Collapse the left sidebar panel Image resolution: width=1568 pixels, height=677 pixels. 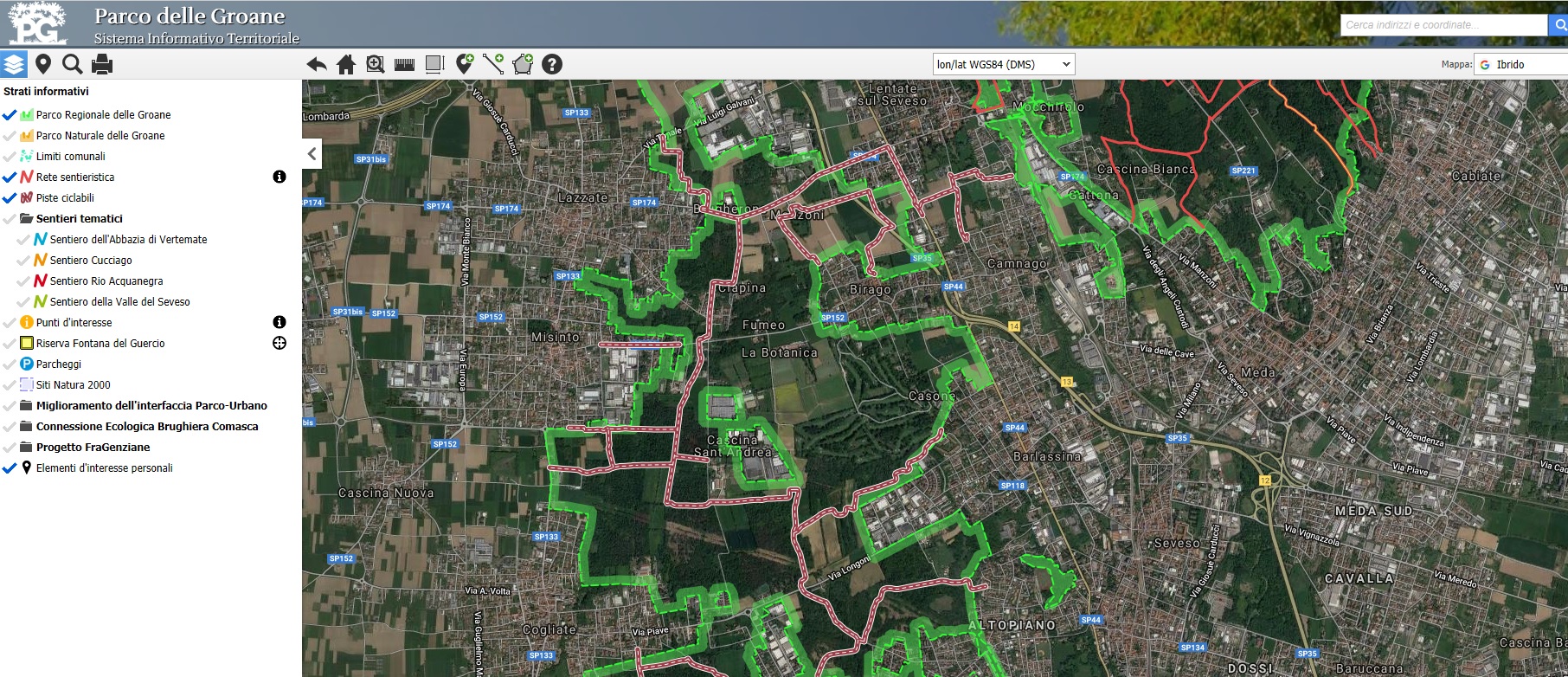[312, 154]
